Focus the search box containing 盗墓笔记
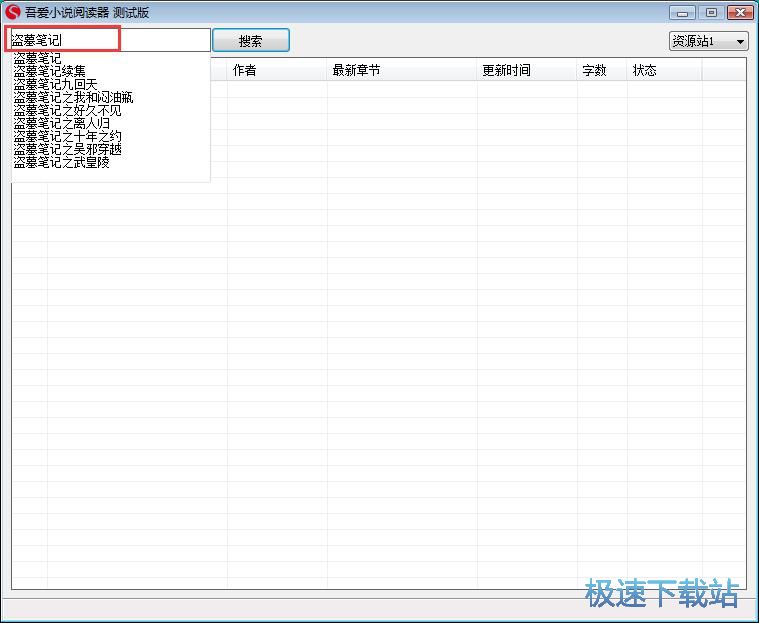Image resolution: width=759 pixels, height=623 pixels. point(110,40)
